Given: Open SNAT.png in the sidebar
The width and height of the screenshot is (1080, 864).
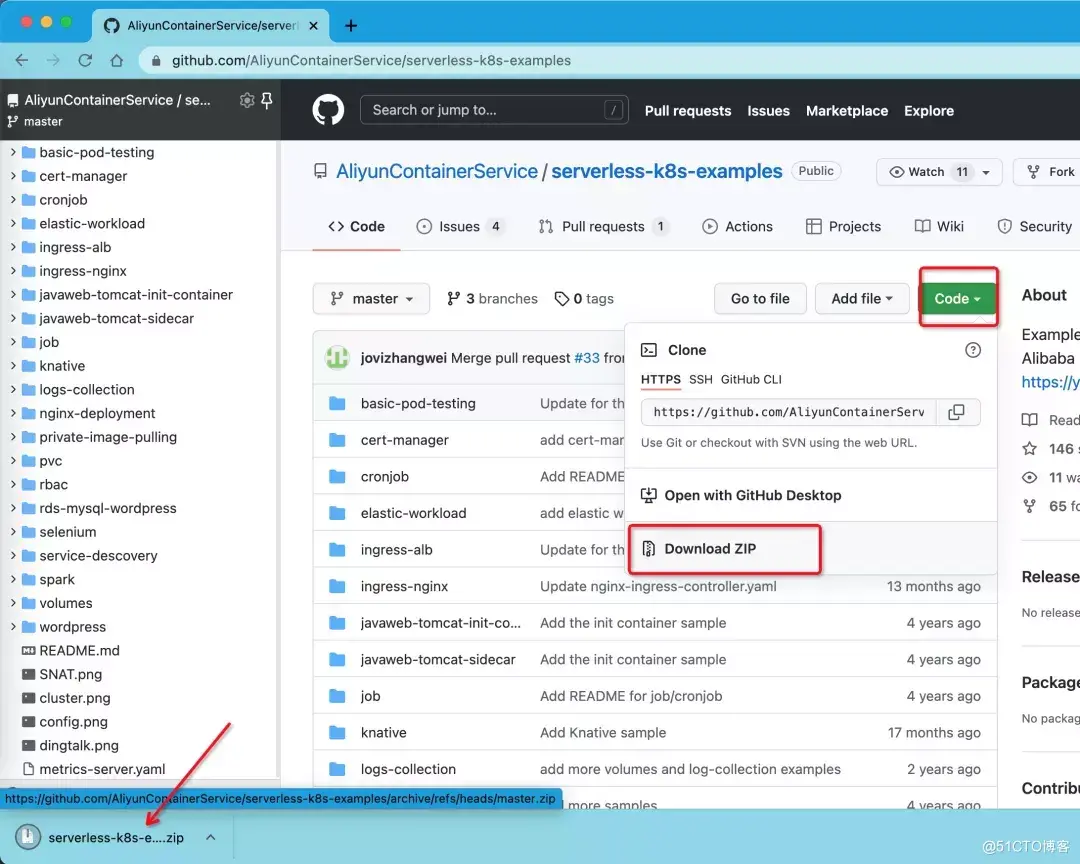Looking at the screenshot, I should click(70, 674).
